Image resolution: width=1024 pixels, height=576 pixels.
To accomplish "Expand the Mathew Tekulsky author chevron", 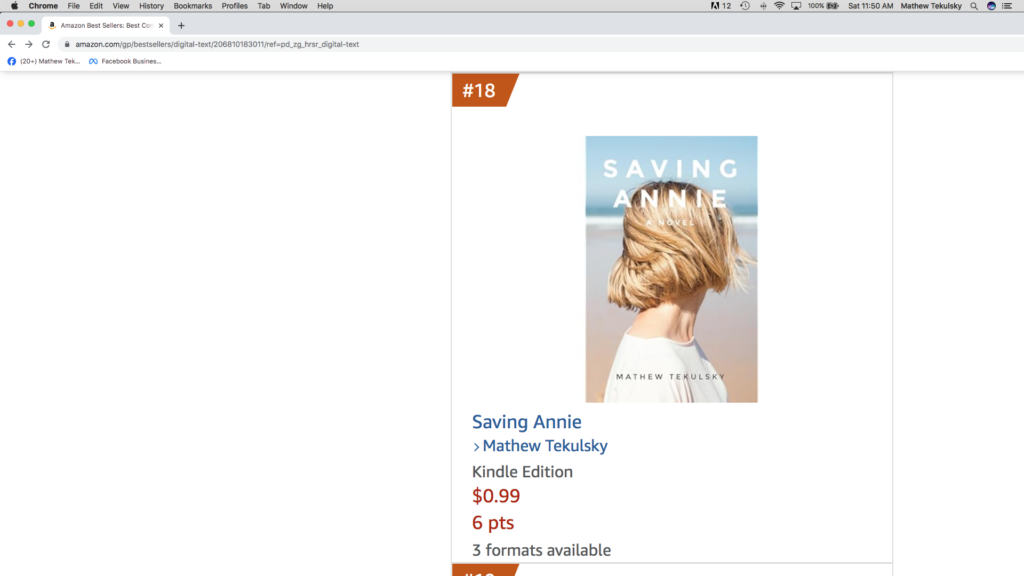I will [476, 447].
